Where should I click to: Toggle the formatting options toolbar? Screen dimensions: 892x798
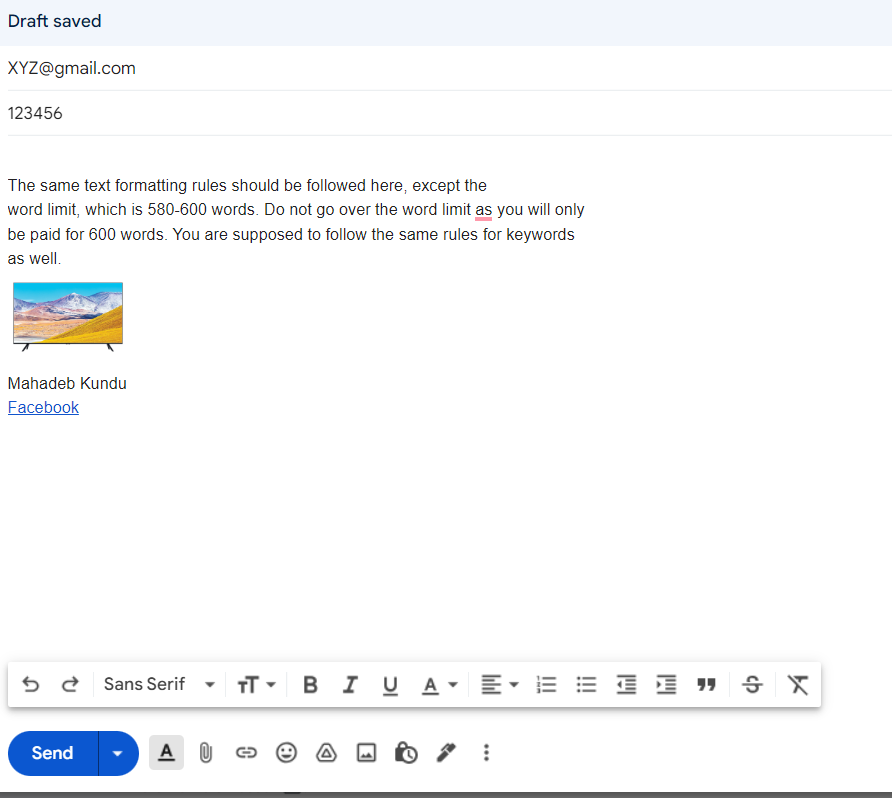tap(166, 752)
